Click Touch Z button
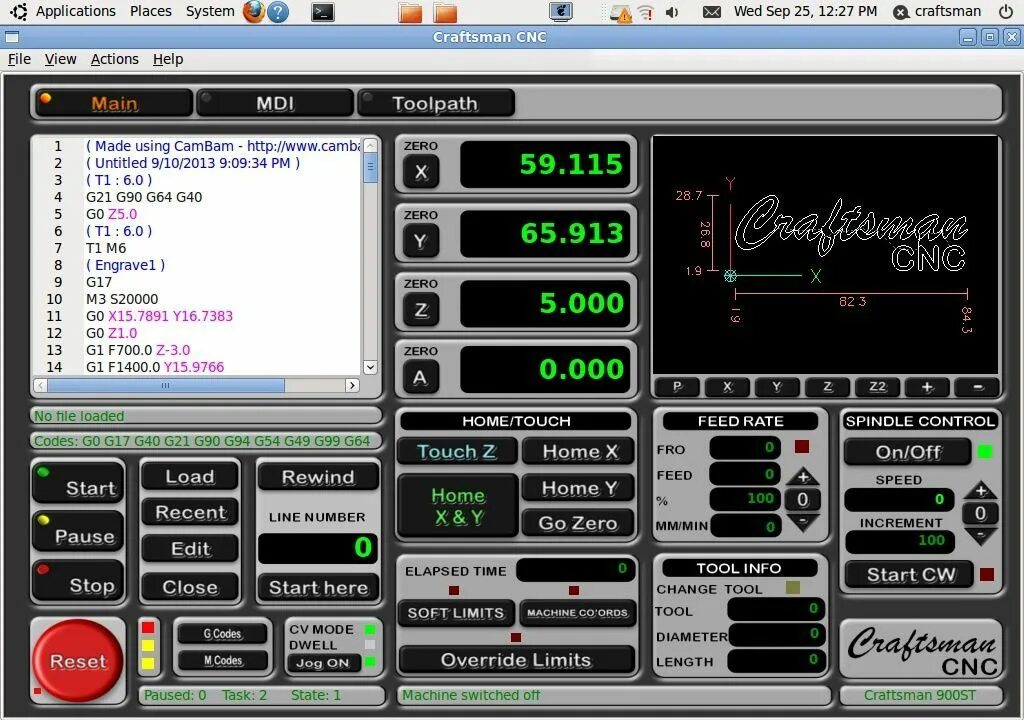 456,451
